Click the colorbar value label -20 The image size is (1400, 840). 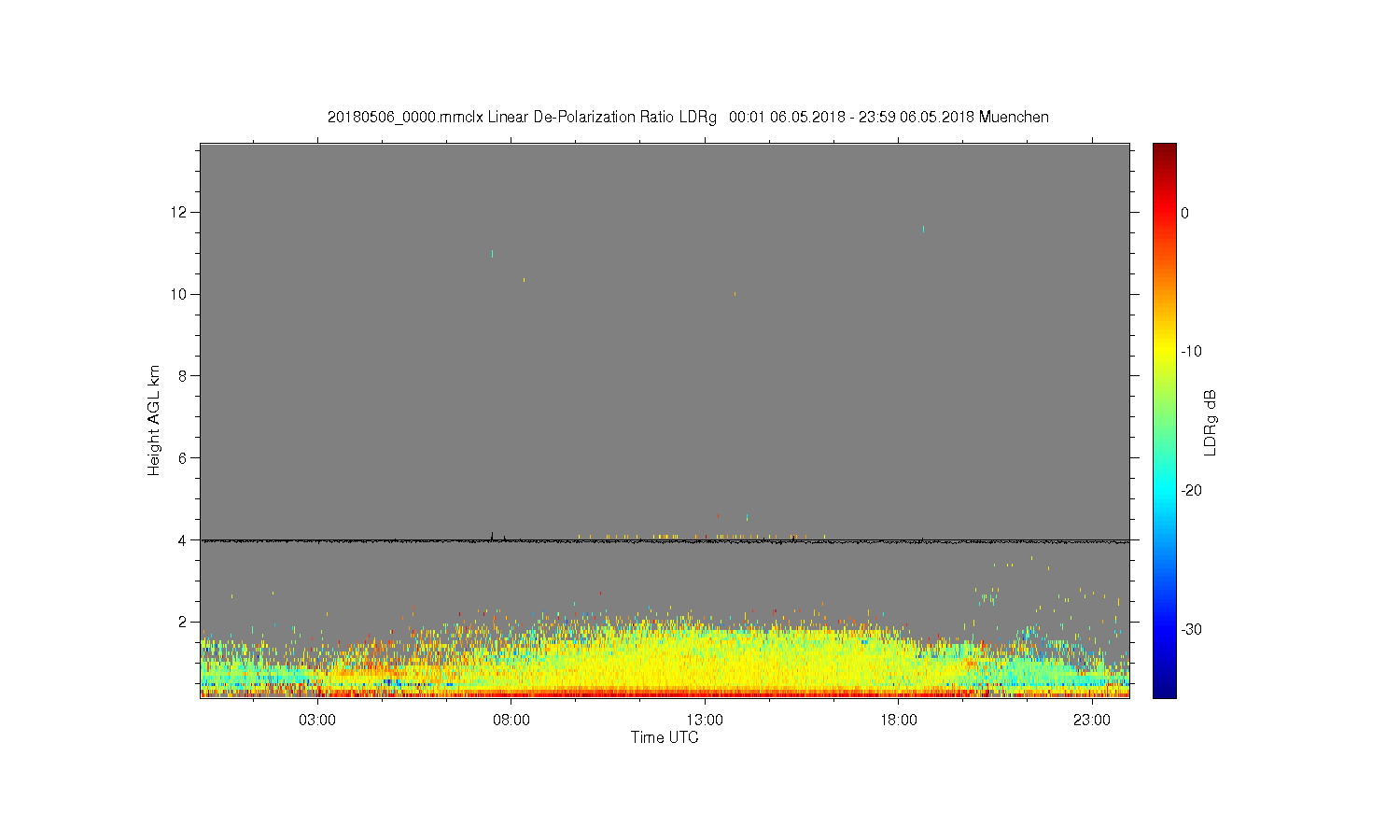[1190, 491]
